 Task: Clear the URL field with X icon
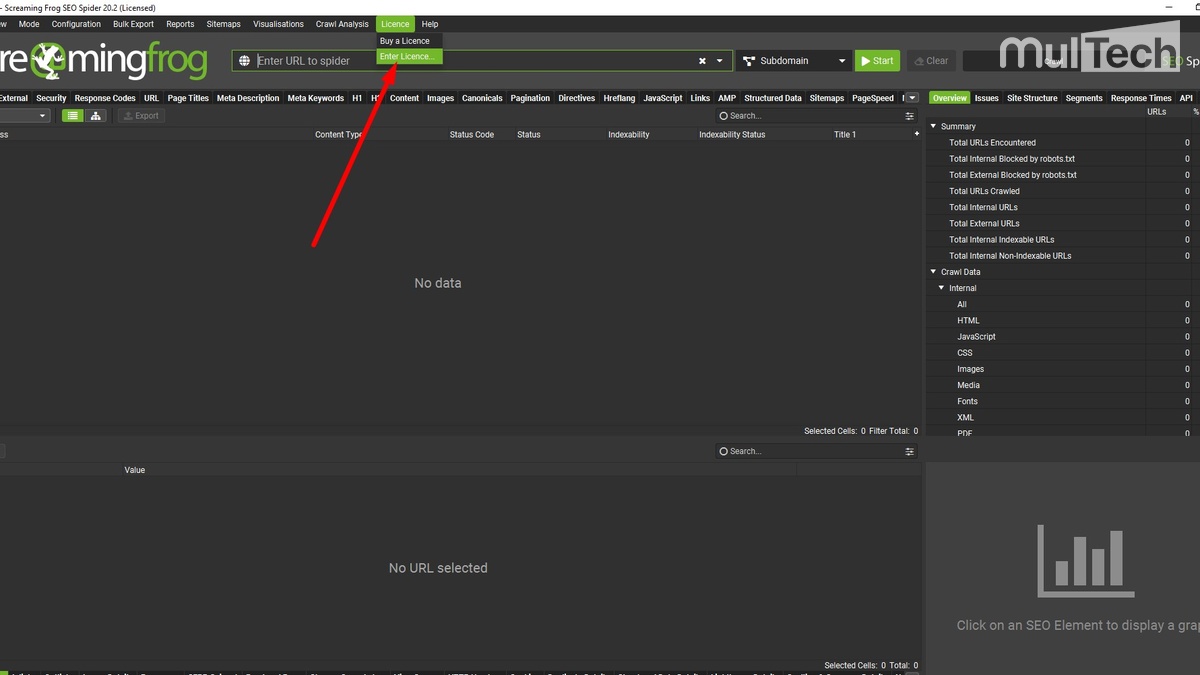click(x=702, y=61)
